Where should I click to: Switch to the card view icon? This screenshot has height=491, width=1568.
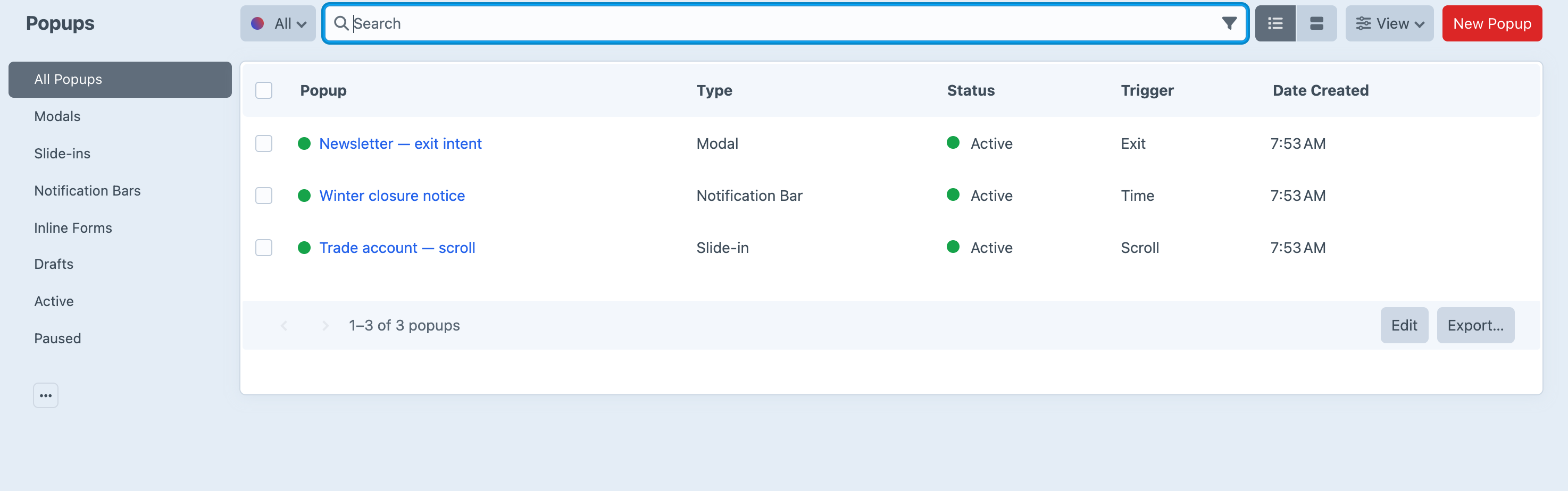click(x=1316, y=24)
